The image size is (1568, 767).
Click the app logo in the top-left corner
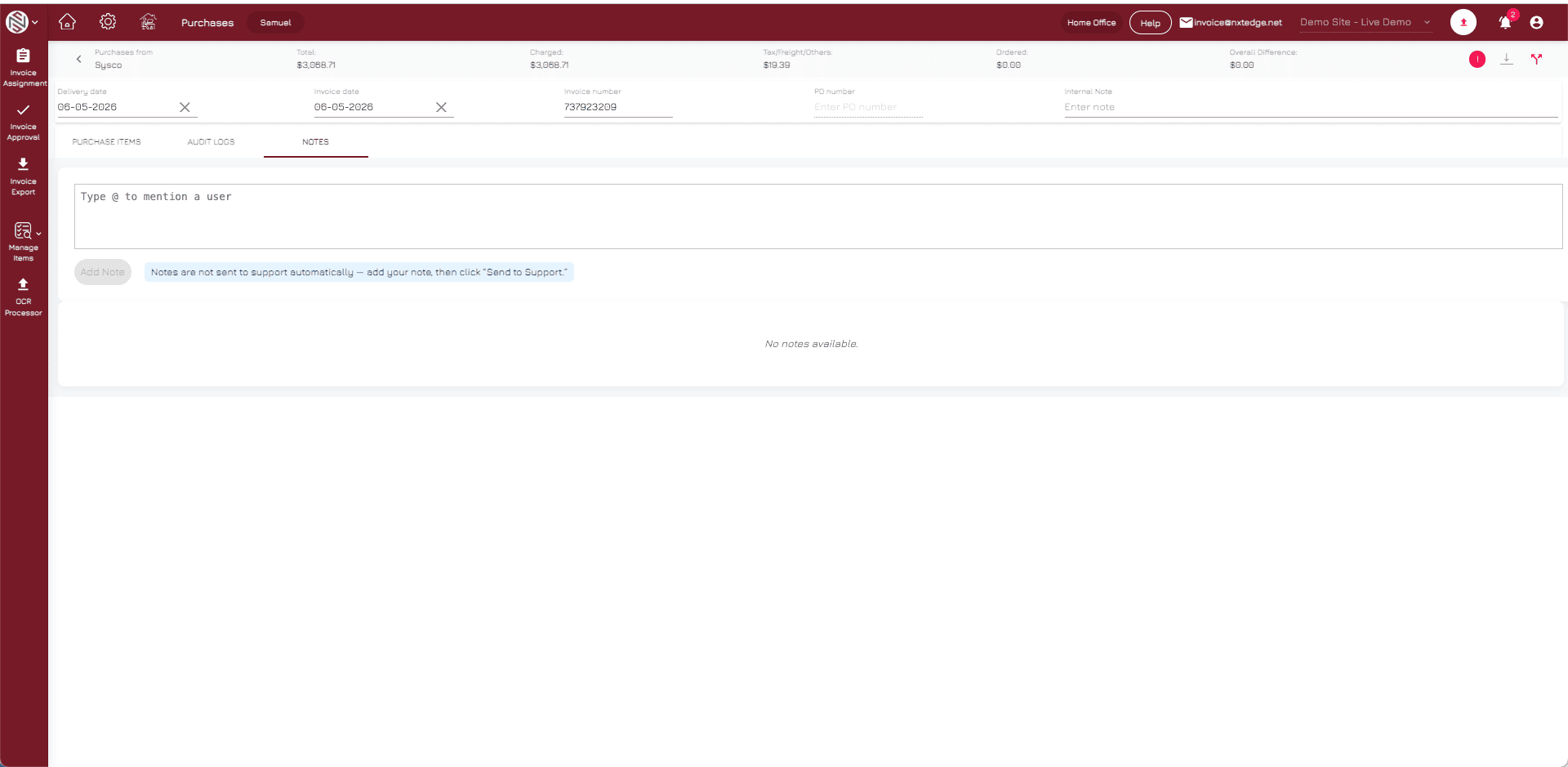point(16,22)
